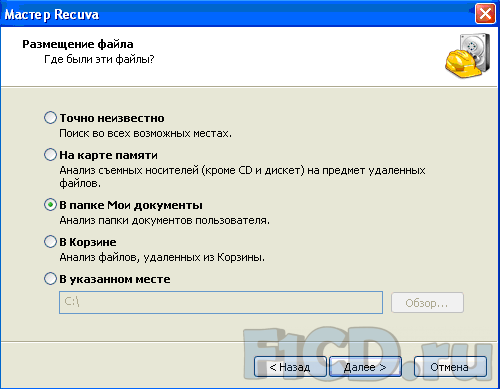Click the "Обзор..." browse button
The width and height of the screenshot is (500, 389).
coord(427,303)
